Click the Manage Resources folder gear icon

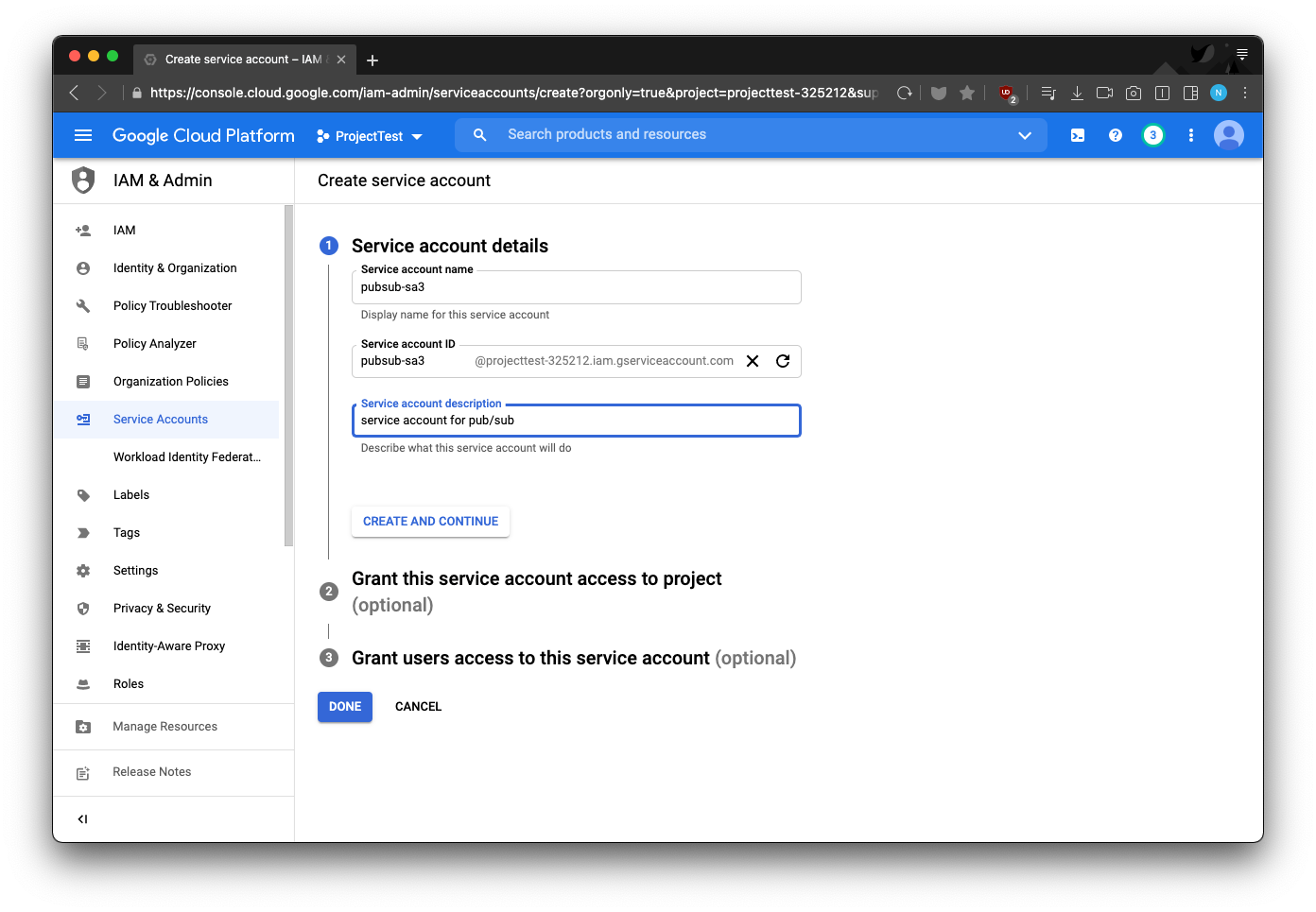point(83,726)
